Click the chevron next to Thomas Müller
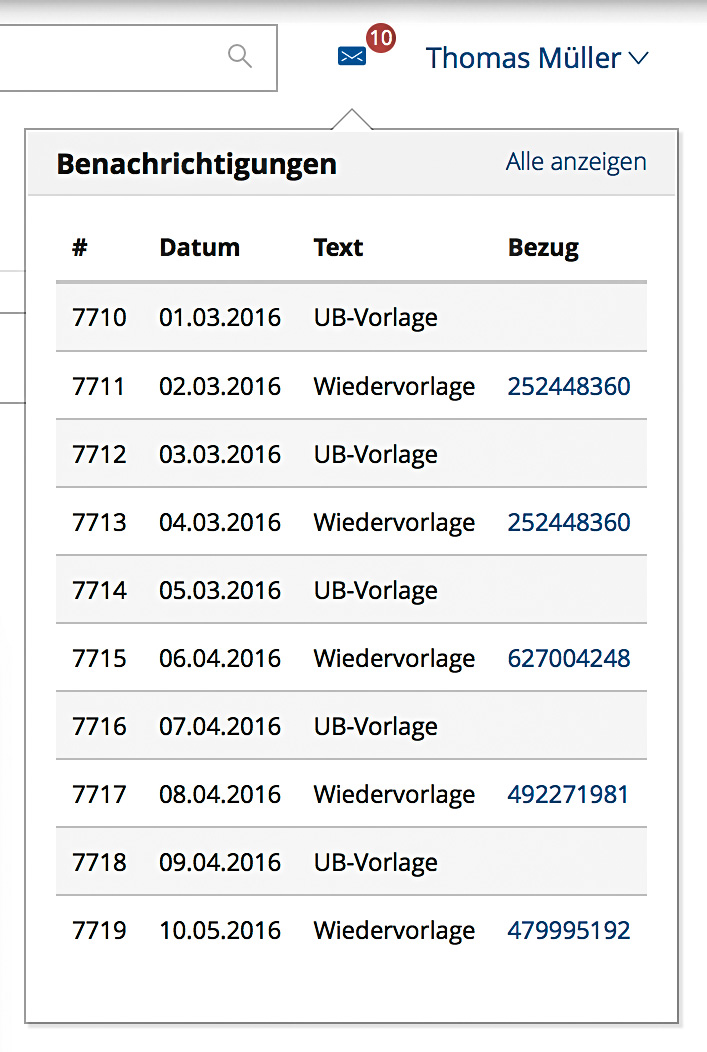 click(x=638, y=59)
